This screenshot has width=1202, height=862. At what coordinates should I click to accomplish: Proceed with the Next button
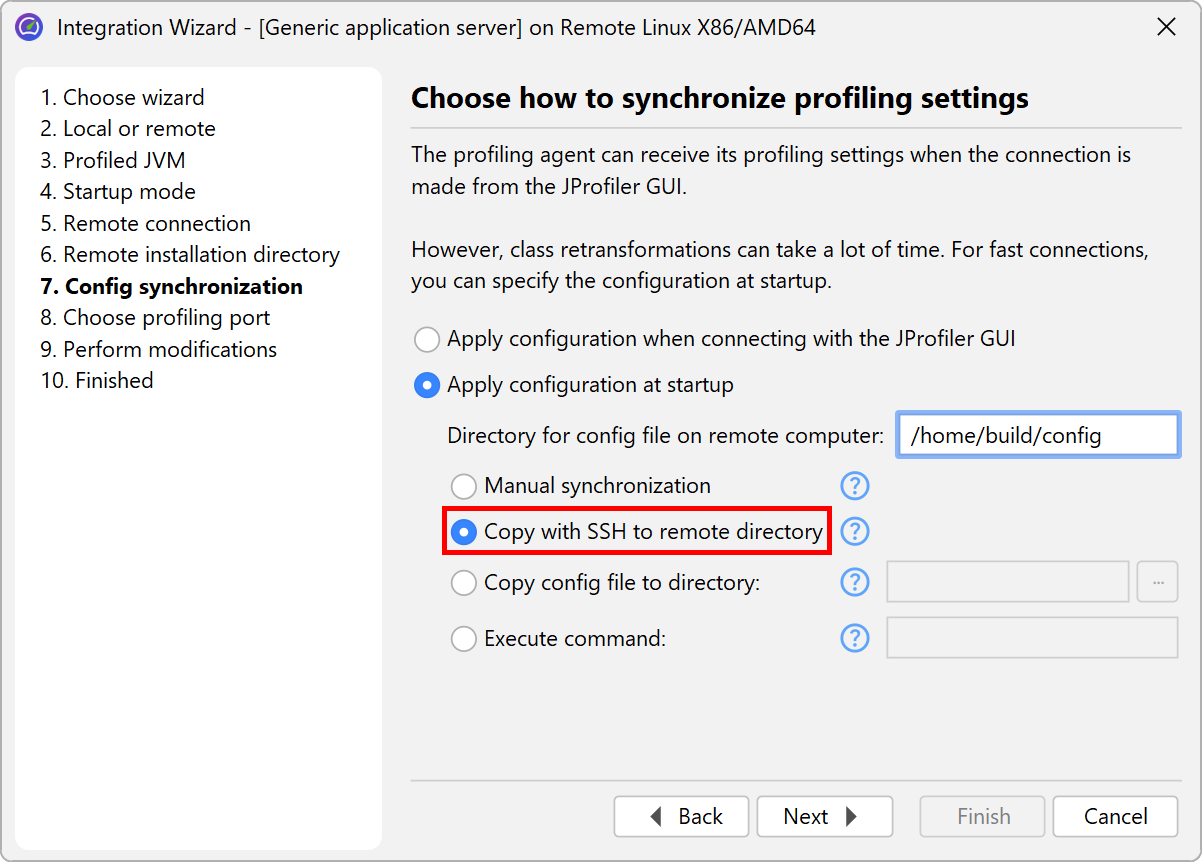pos(824,816)
